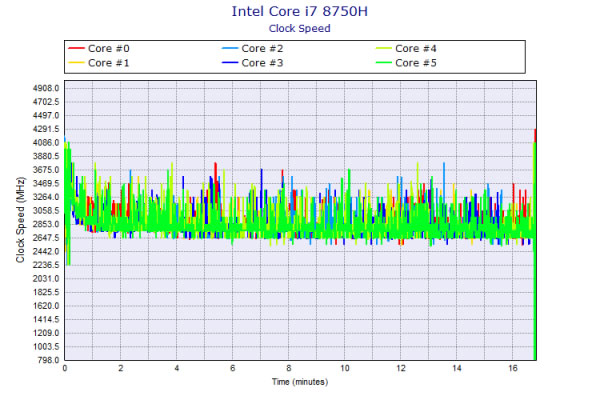
Task: Select the 'Core #5' legend label
Action: click(416, 63)
